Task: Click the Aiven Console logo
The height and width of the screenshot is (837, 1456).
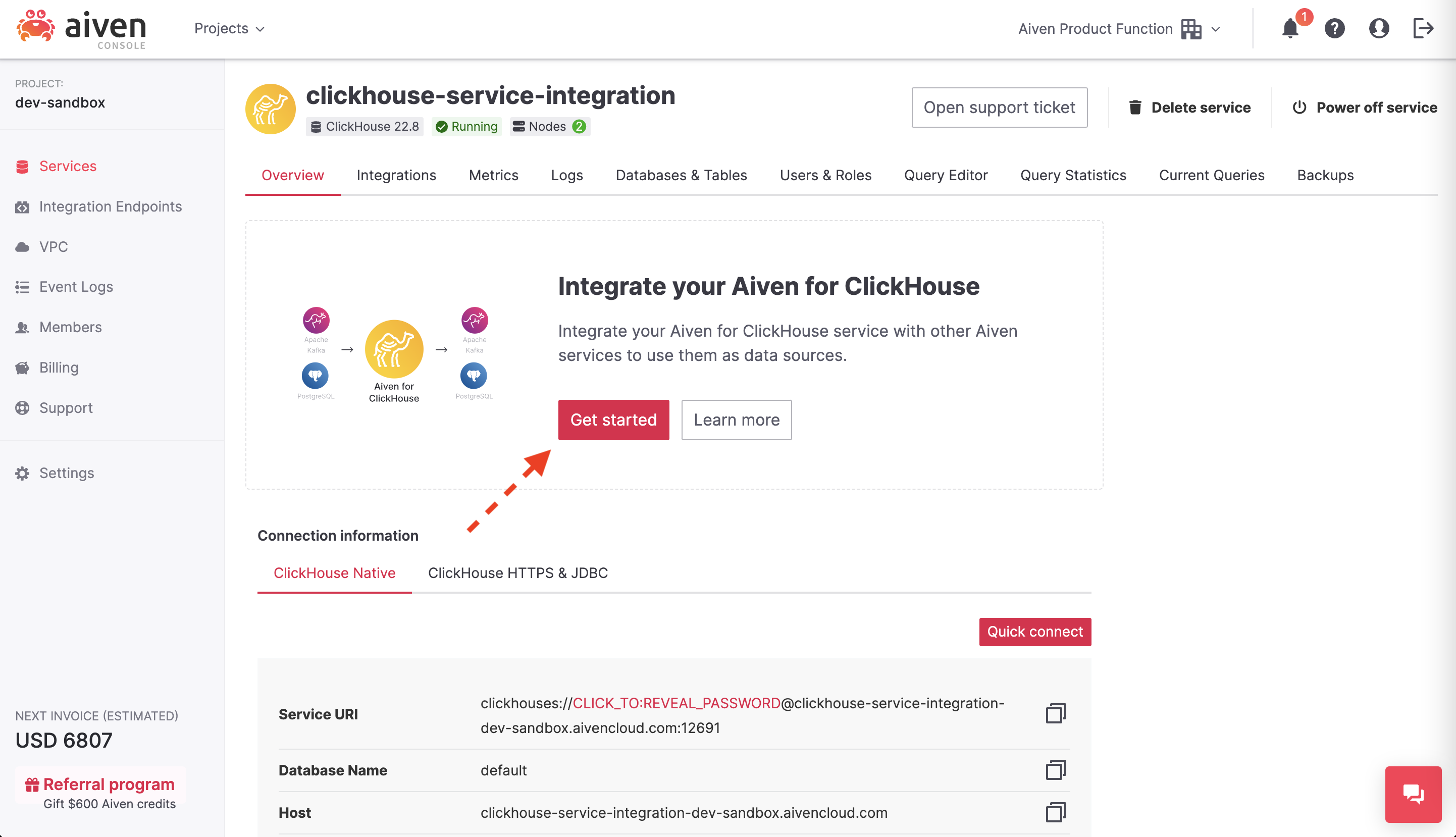Action: 81,29
